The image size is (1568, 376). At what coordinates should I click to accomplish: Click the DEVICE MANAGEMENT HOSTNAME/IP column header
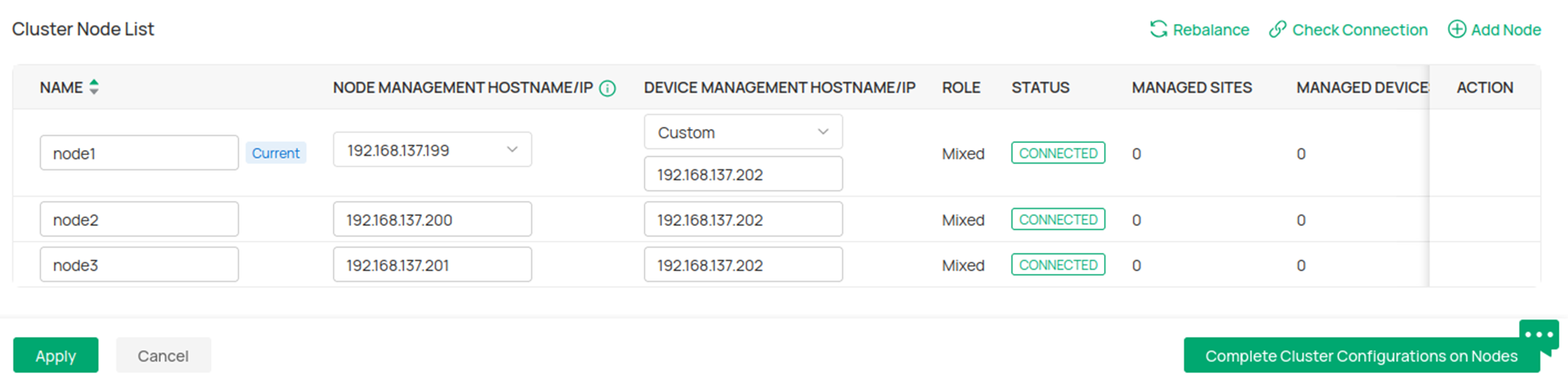(780, 88)
